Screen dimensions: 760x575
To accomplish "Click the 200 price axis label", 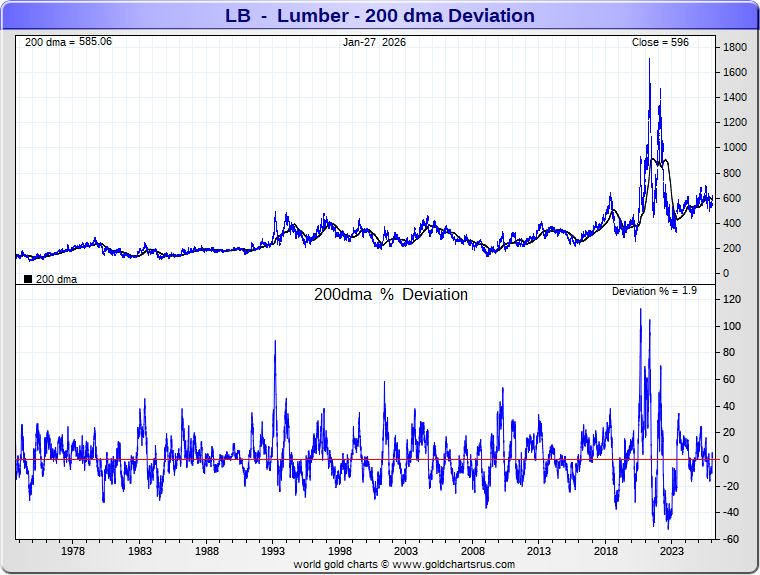I will 732,248.
